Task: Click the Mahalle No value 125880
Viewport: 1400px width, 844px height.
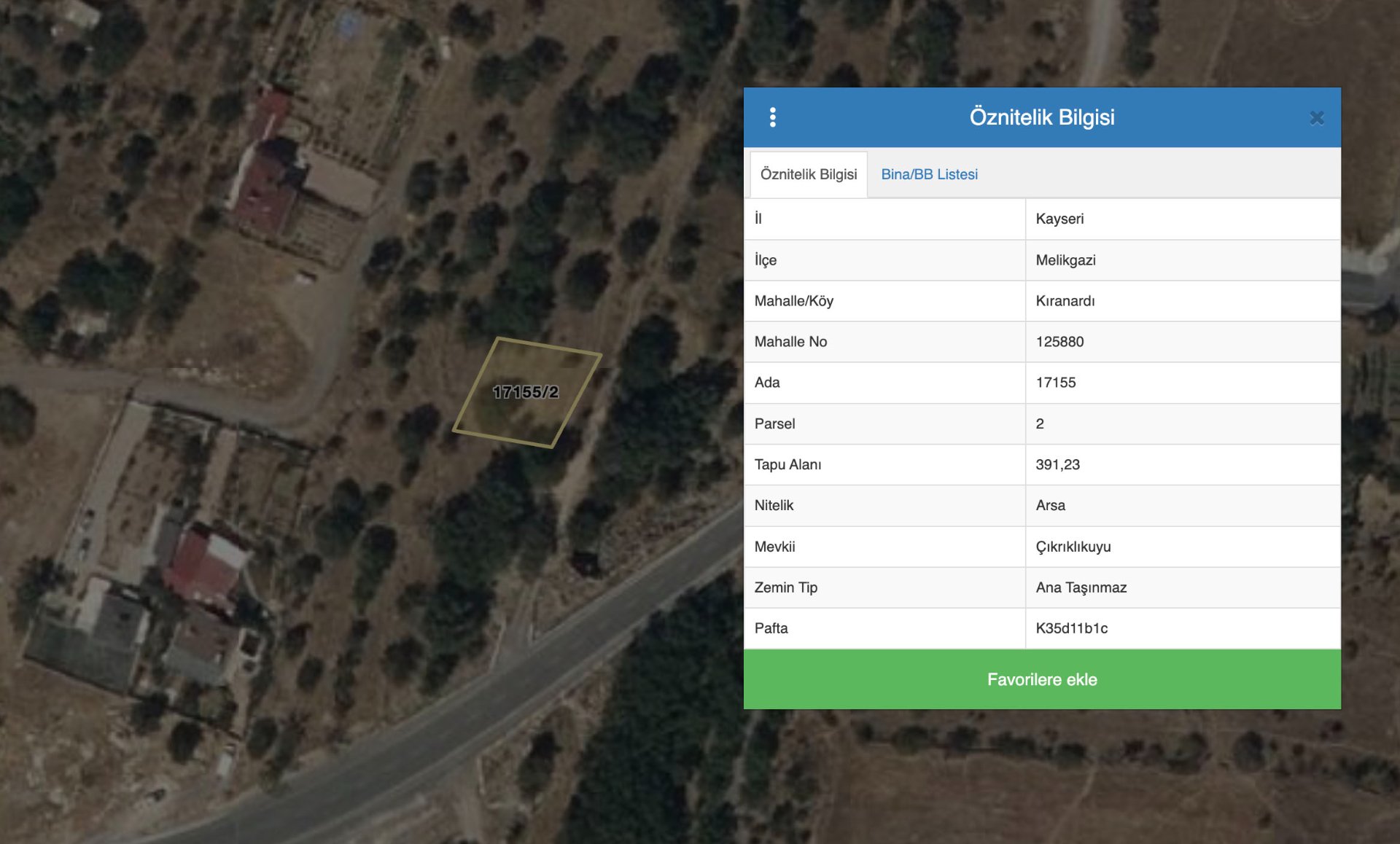Action: coord(1059,342)
